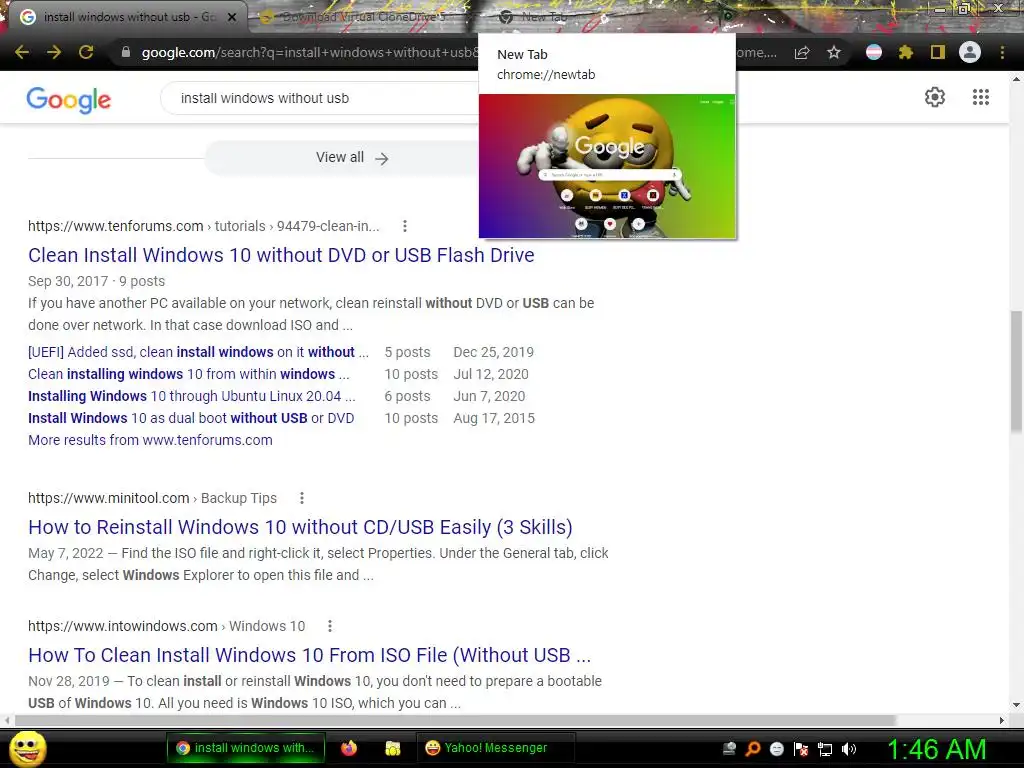Open Clean Install Windows 10 without DVD link

click(x=281, y=255)
